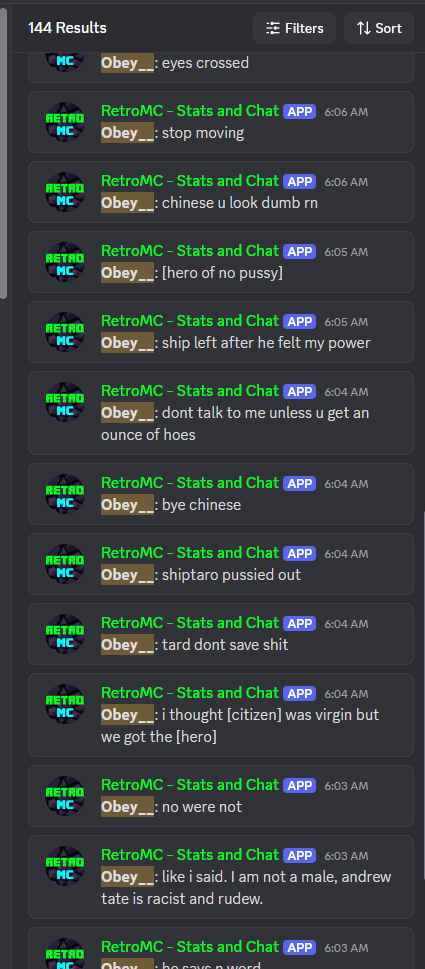Open the Sort dropdown
The image size is (425, 969).
[x=379, y=28]
